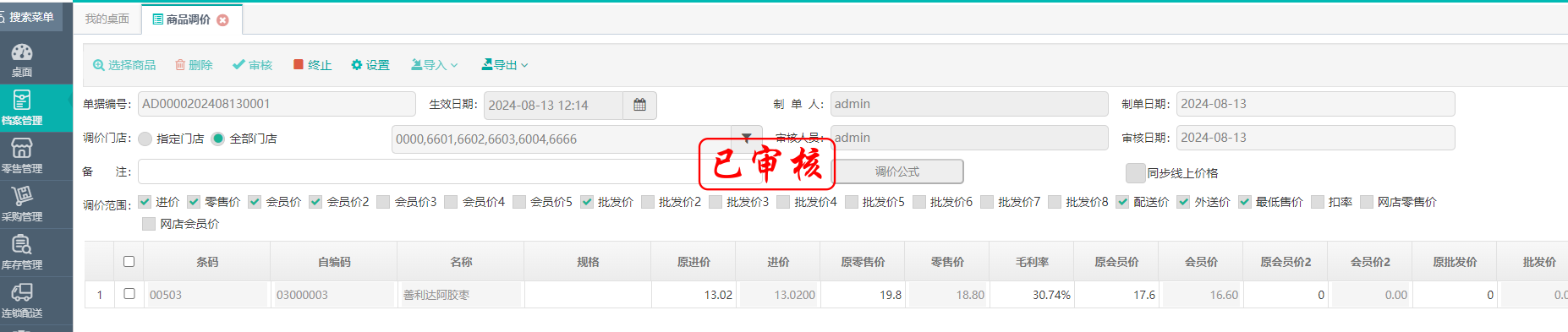1568x332 pixels.
Task: Click the 调价公式 button
Action: point(897,171)
